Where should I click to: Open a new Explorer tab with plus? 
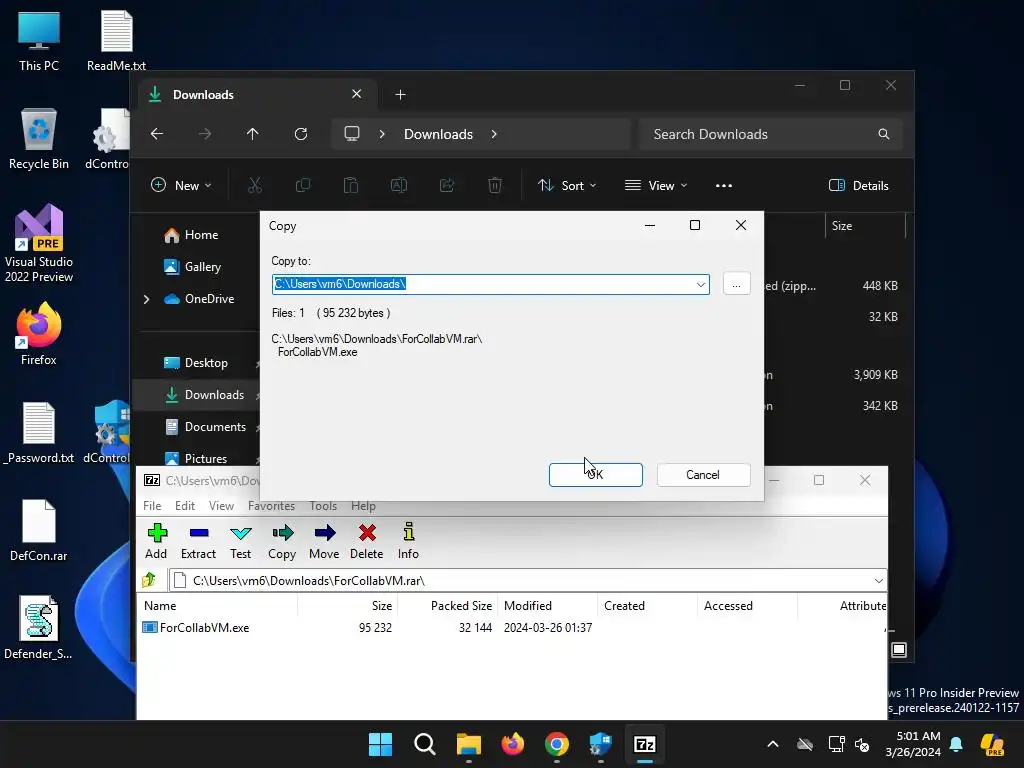400,95
